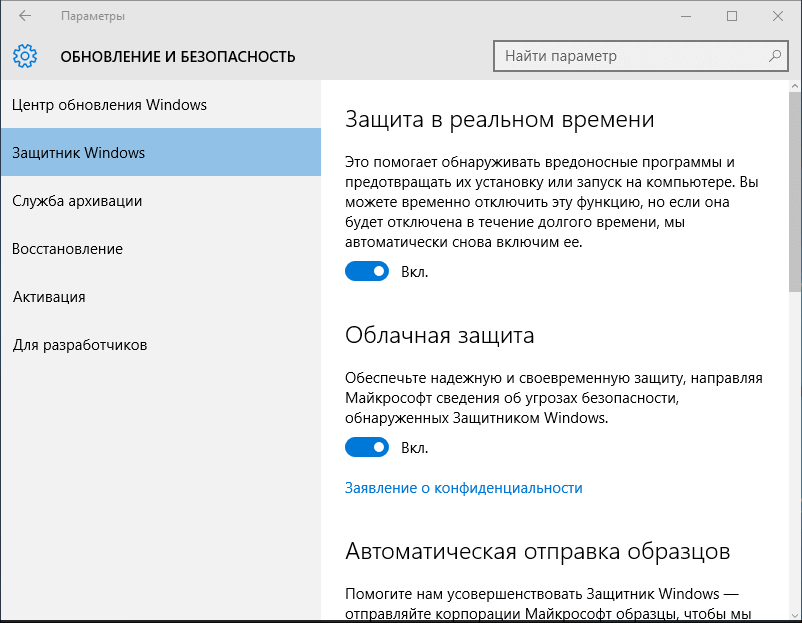Maximize the Параметры window
This screenshot has height=623, width=802.
click(x=732, y=16)
